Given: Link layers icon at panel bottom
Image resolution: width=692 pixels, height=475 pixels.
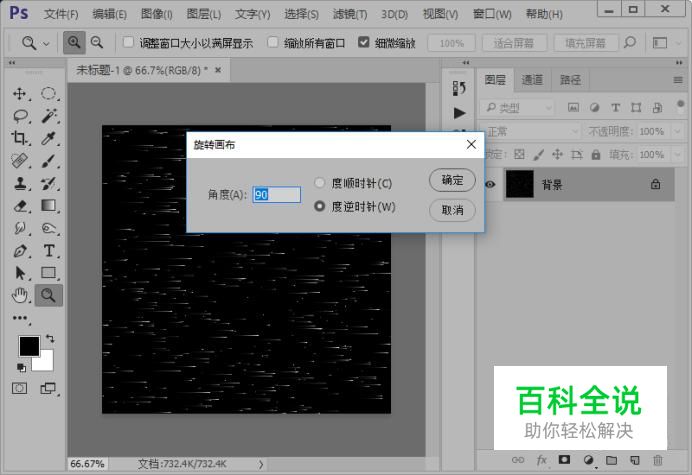Looking at the screenshot, I should click(518, 460).
